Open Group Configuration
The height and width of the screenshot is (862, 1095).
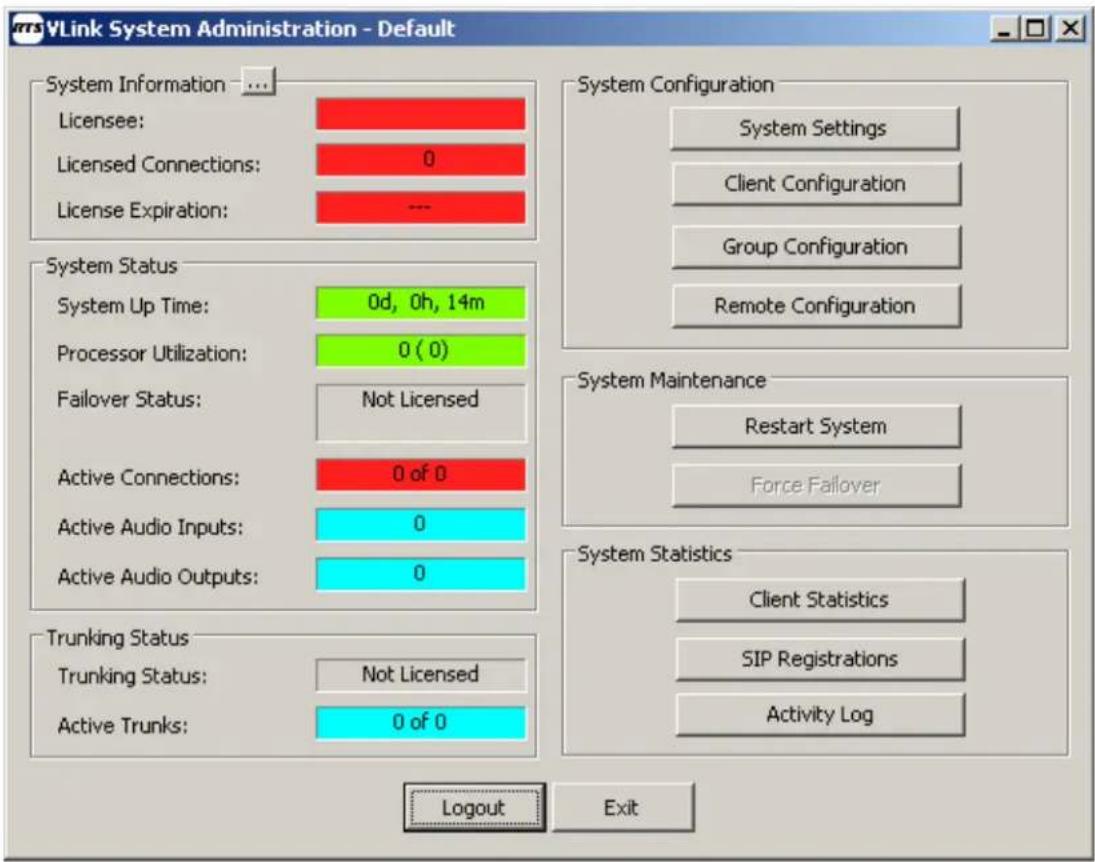click(x=816, y=247)
